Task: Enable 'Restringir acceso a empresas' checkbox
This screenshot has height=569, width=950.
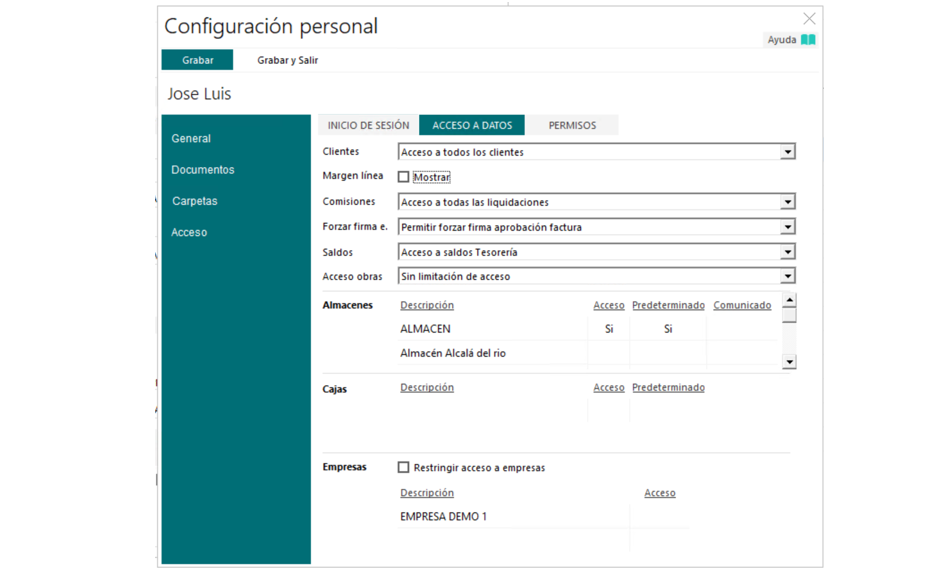Action: coord(404,468)
